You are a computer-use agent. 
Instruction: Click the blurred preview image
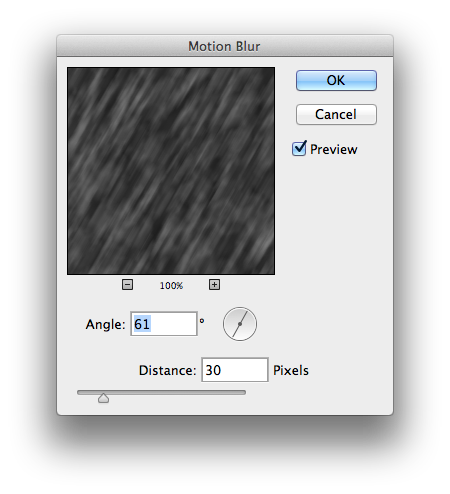(171, 171)
